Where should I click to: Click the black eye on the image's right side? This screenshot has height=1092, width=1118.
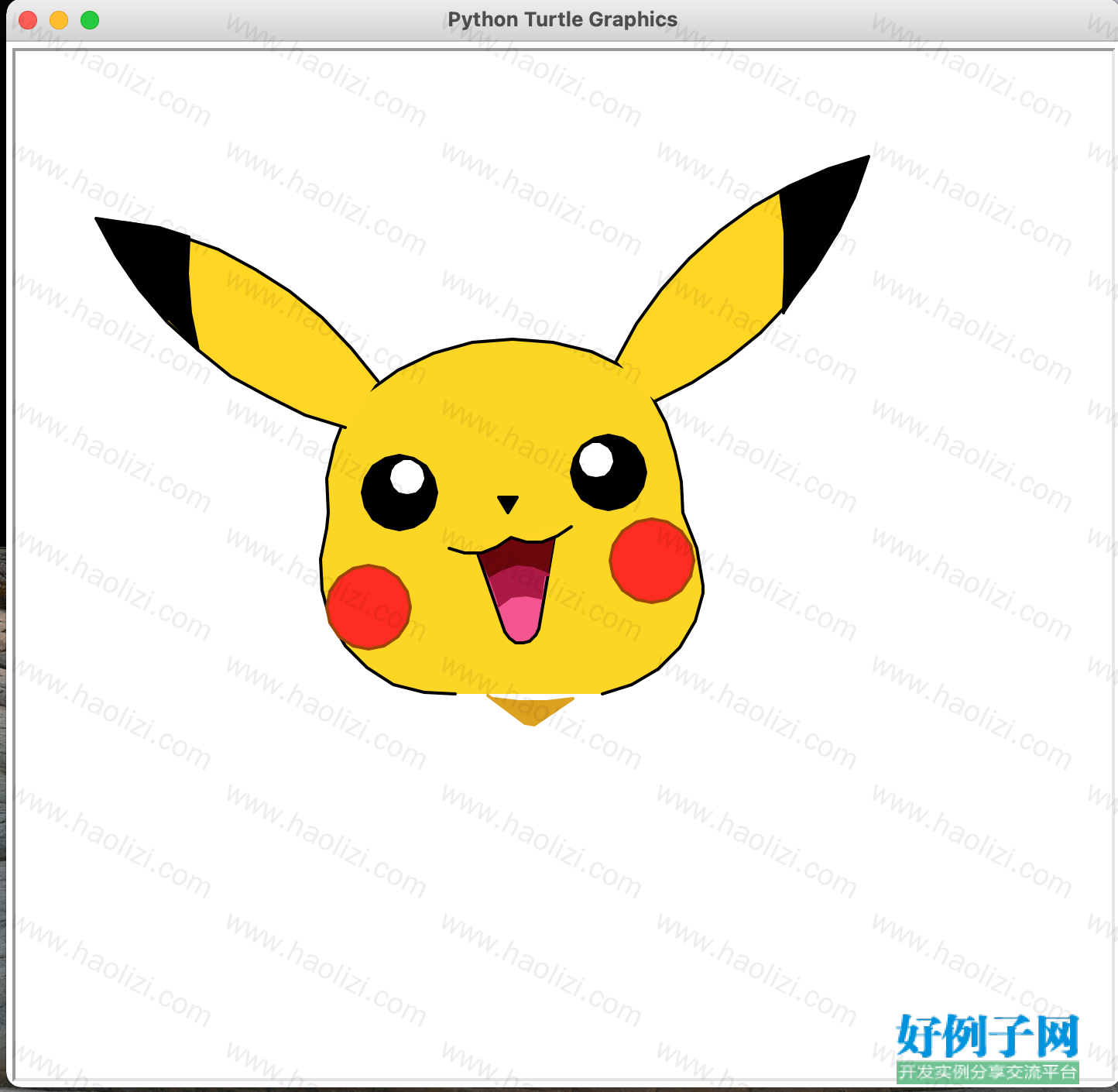pos(609,472)
